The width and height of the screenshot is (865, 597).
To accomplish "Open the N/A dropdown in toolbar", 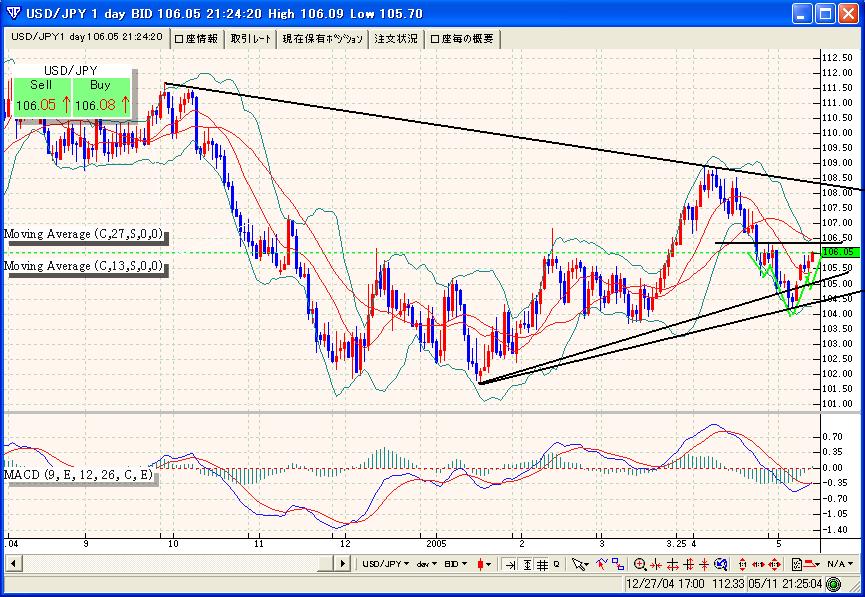I will (x=840, y=564).
